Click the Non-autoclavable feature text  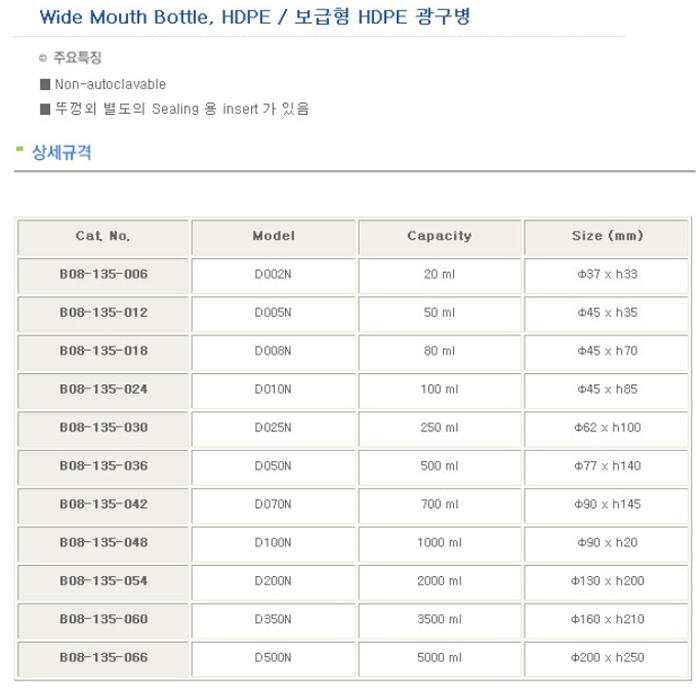(109, 84)
